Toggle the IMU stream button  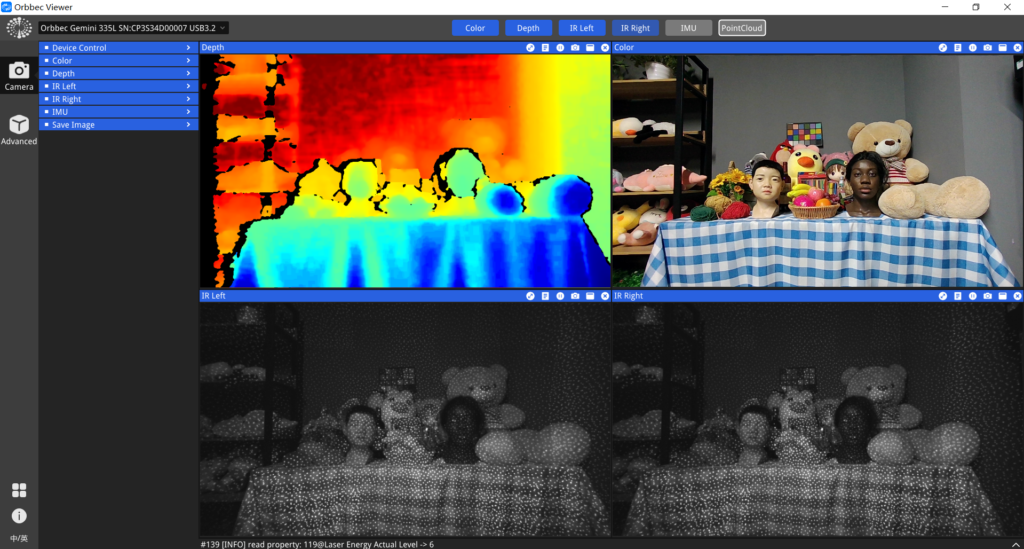point(688,28)
